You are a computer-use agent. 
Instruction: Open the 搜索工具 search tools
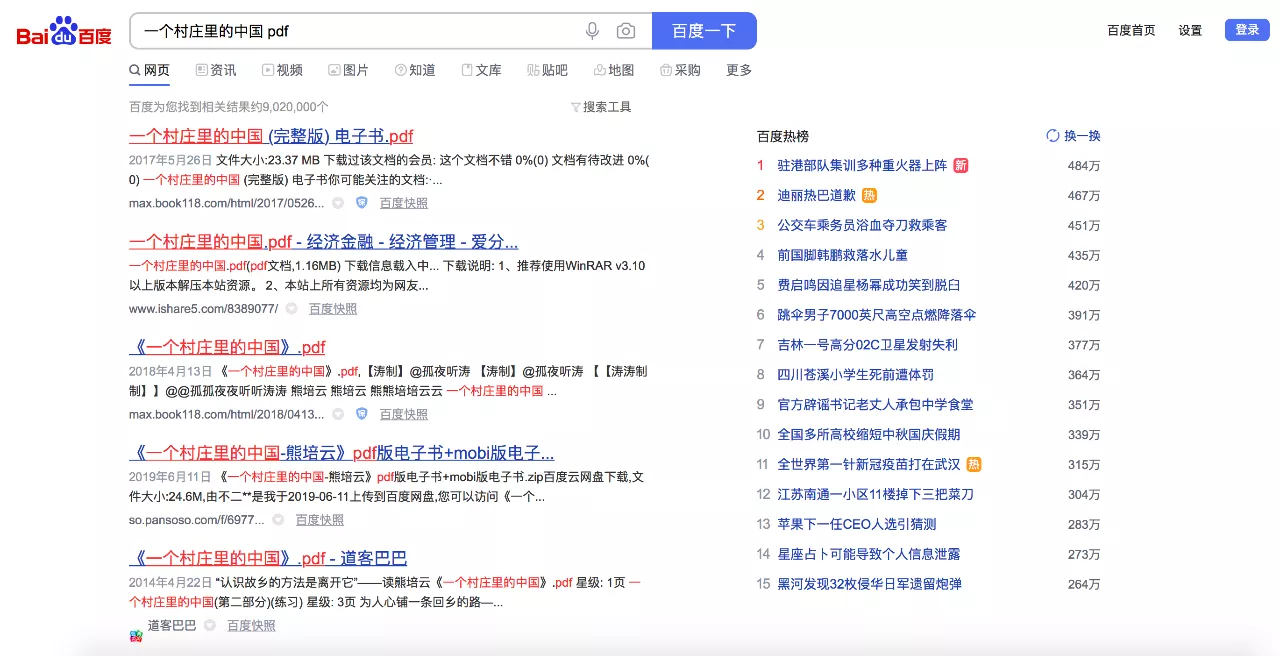(601, 107)
